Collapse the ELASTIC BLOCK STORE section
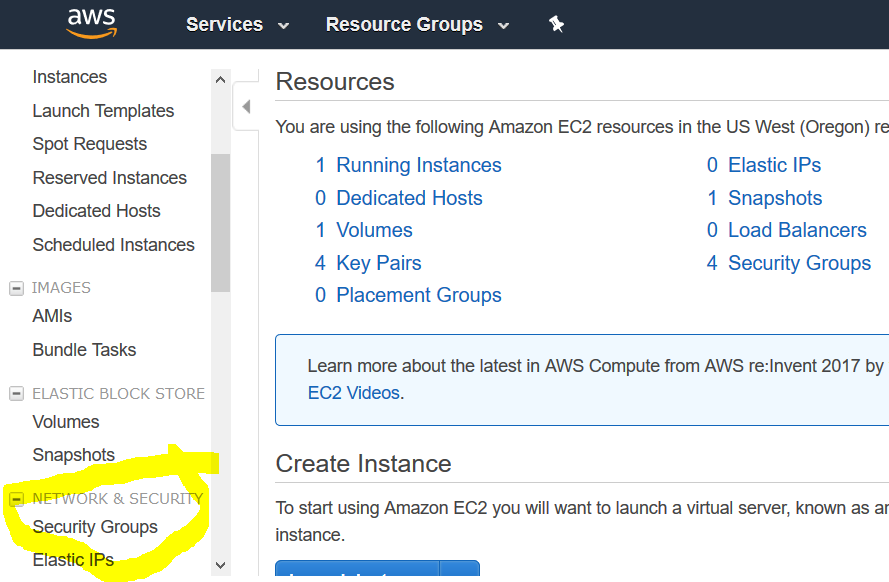Screen dimensions: 889x582 coord(16,394)
